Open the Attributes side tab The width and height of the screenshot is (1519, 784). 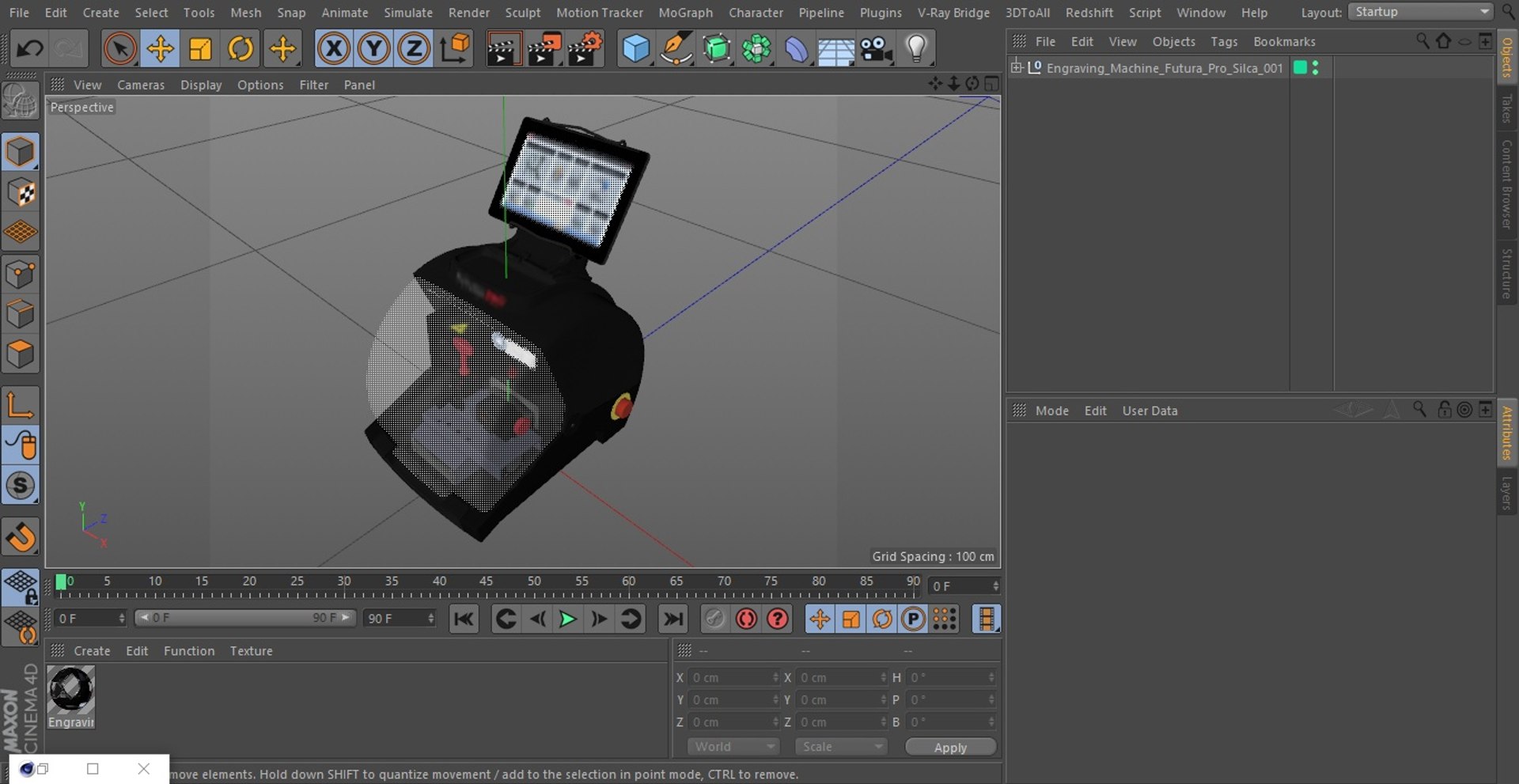tap(1507, 433)
